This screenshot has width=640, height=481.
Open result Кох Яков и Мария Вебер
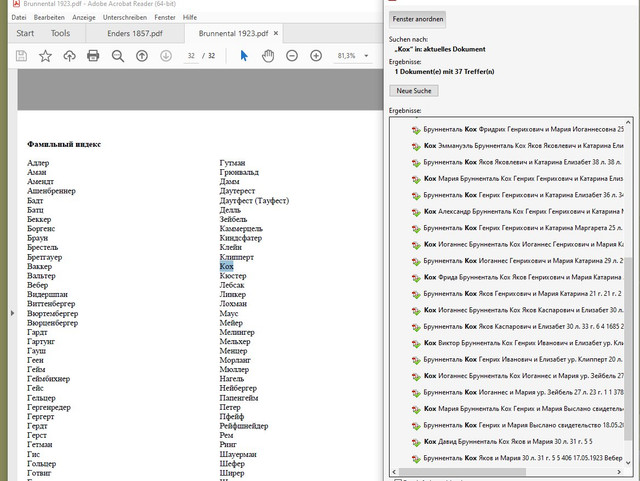point(523,458)
